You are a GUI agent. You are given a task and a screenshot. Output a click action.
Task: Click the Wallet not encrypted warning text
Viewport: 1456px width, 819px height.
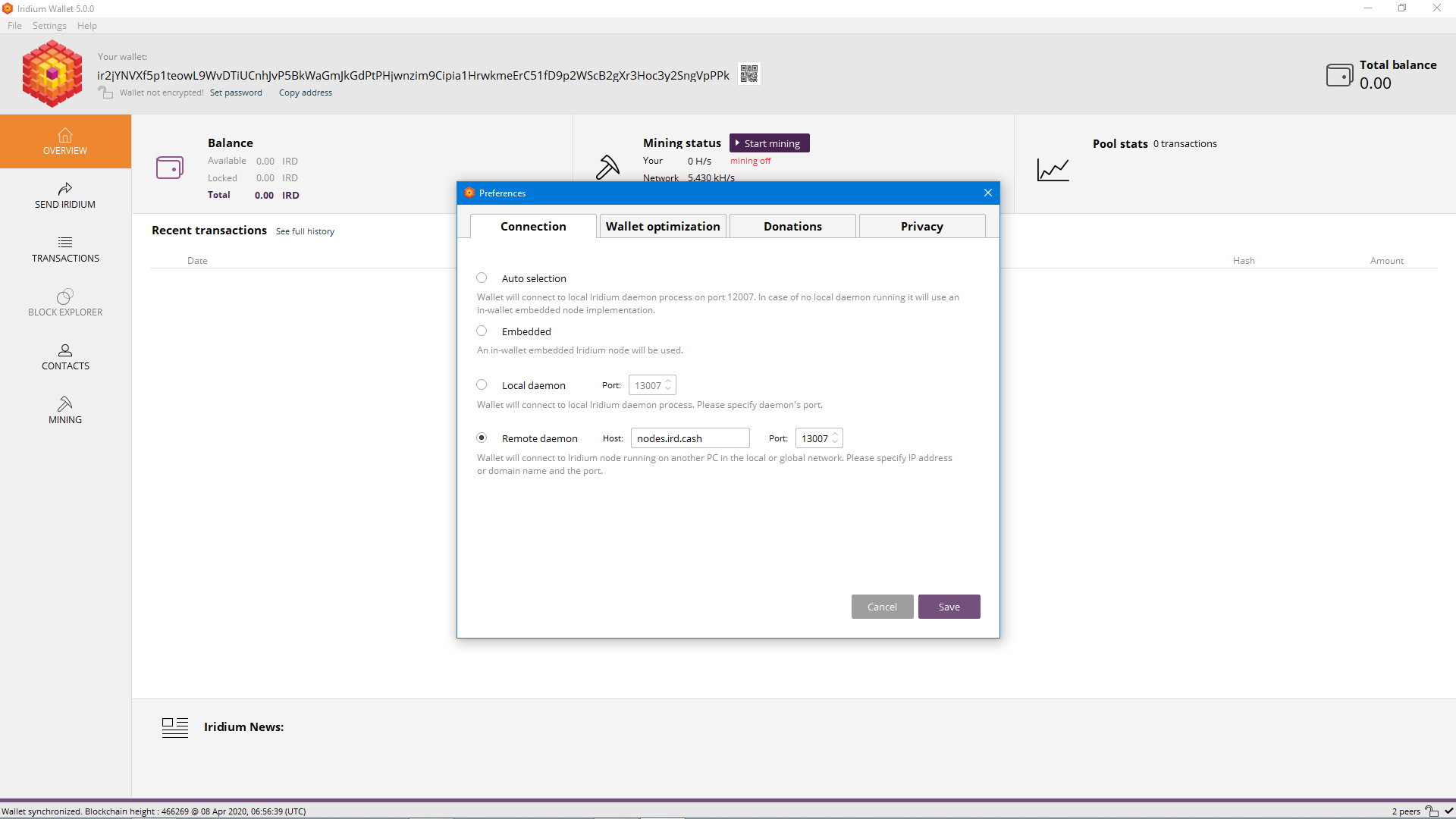pos(162,93)
